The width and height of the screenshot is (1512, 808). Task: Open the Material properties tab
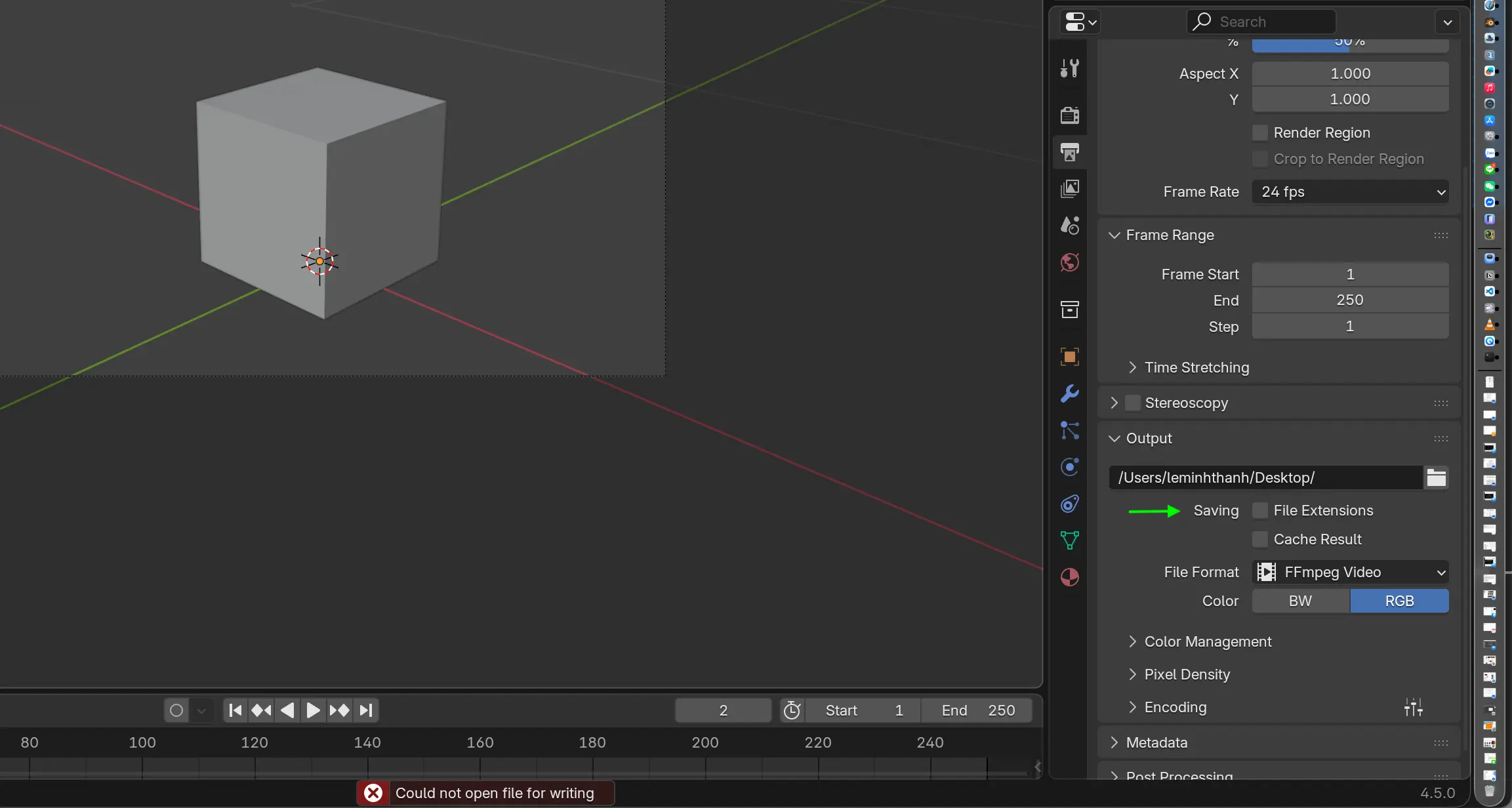[x=1070, y=577]
